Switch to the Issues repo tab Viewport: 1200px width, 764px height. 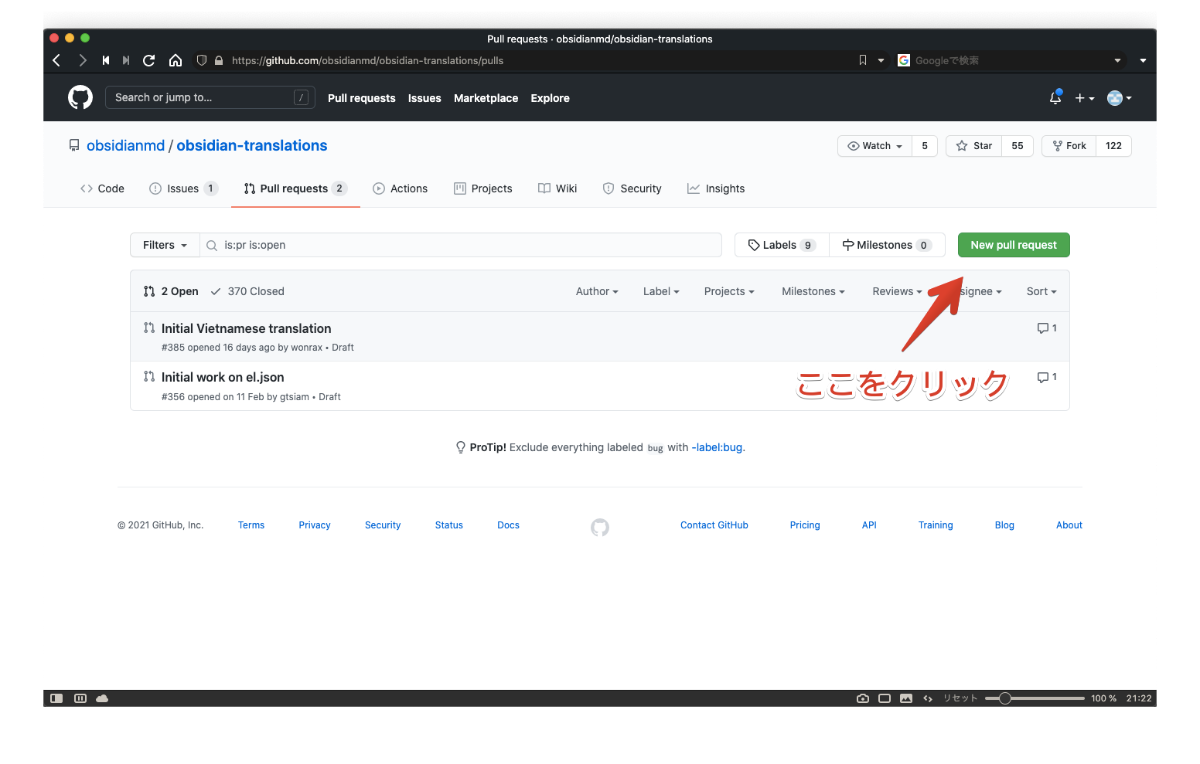pos(183,188)
